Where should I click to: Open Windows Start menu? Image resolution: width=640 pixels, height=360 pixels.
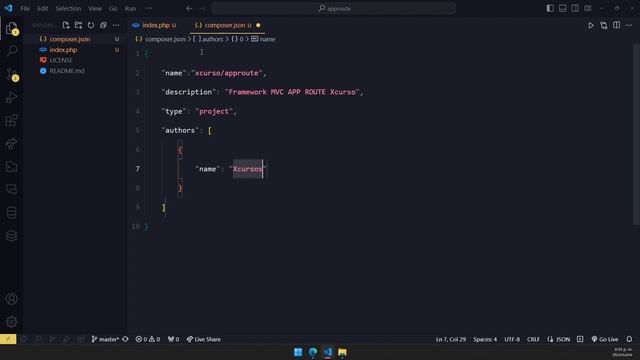(298, 352)
